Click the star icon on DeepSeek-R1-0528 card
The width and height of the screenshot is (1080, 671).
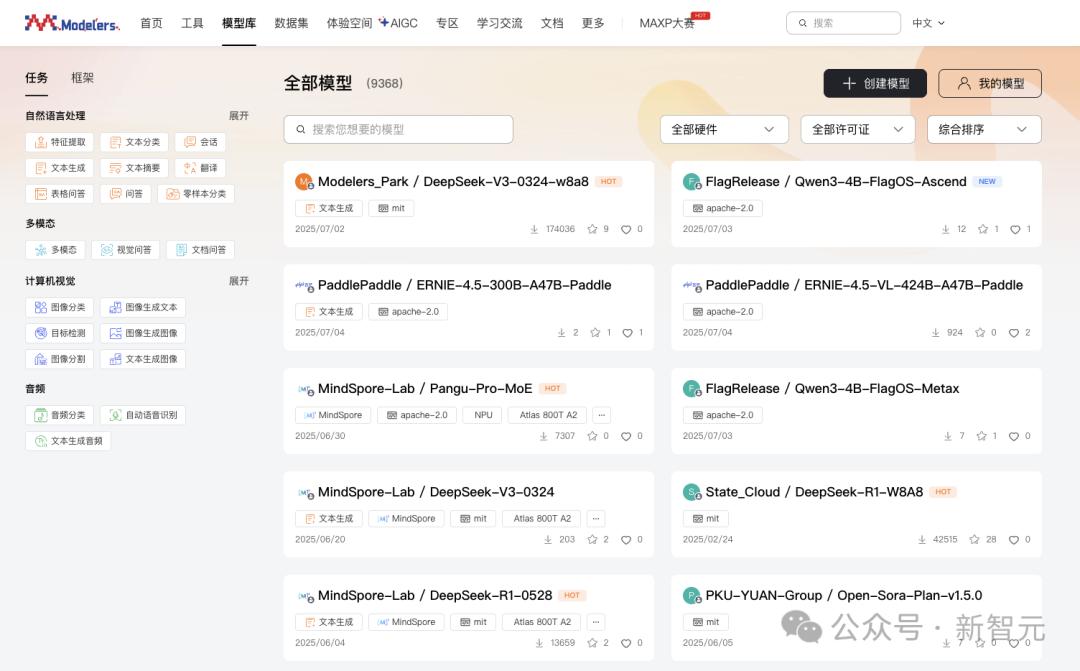(592, 642)
